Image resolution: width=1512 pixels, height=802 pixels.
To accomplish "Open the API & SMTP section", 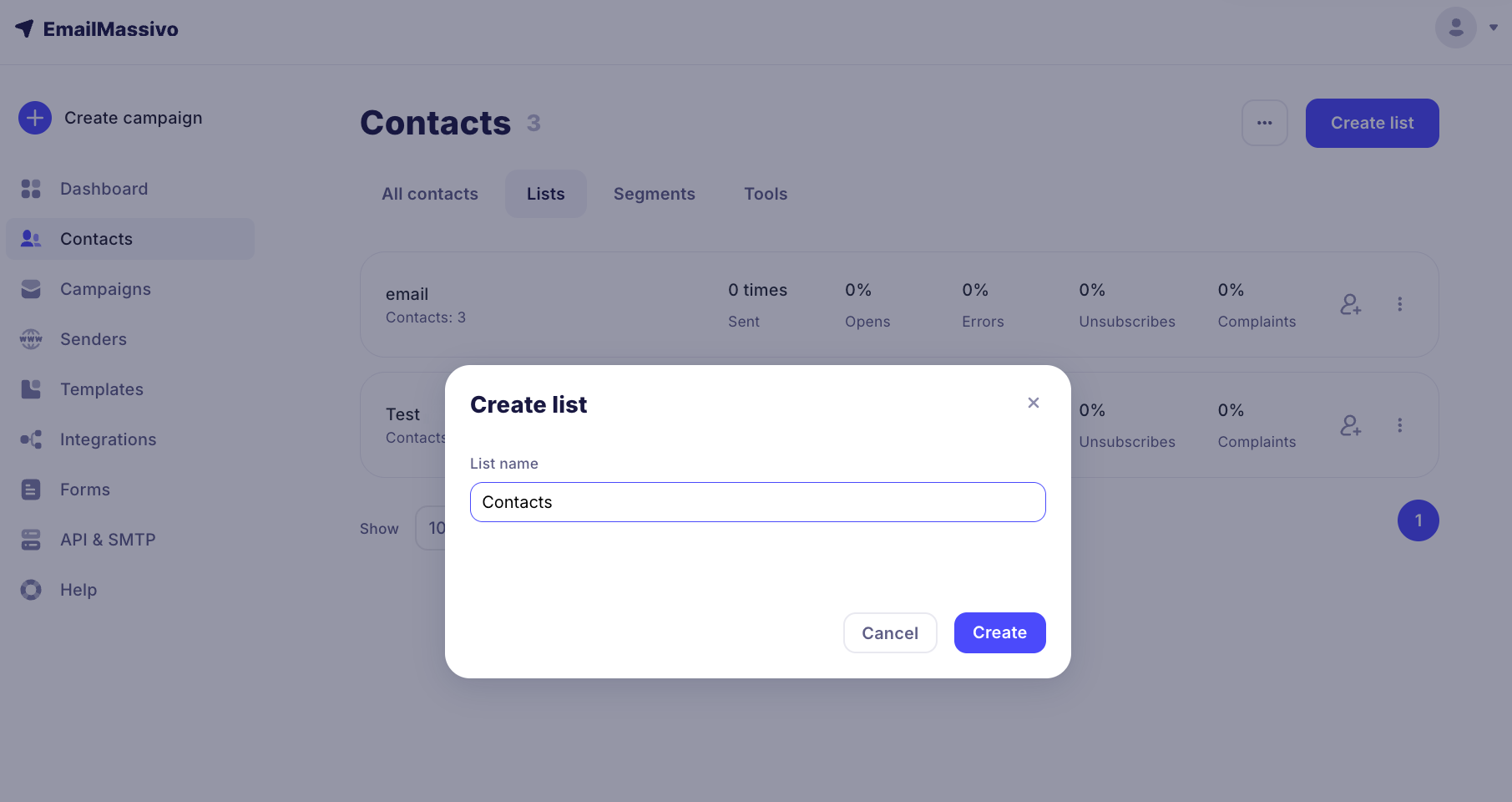I will click(108, 540).
